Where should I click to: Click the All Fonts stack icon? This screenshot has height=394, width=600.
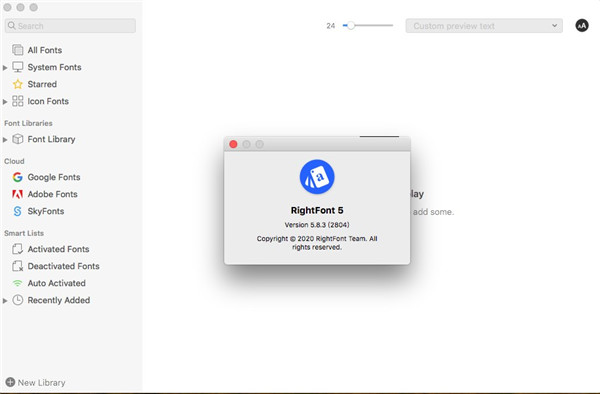click(x=18, y=50)
